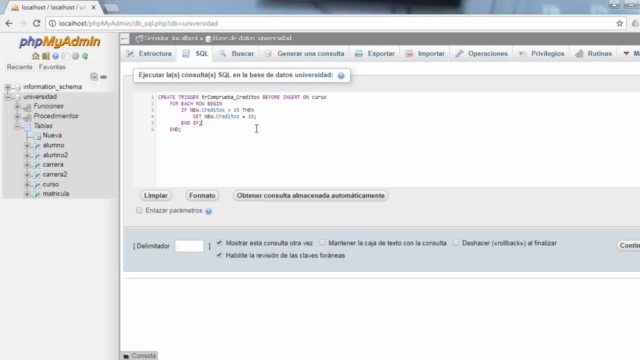The width and height of the screenshot is (640, 360).
Task: Click the information_schema database icon
Action: (x=17, y=87)
